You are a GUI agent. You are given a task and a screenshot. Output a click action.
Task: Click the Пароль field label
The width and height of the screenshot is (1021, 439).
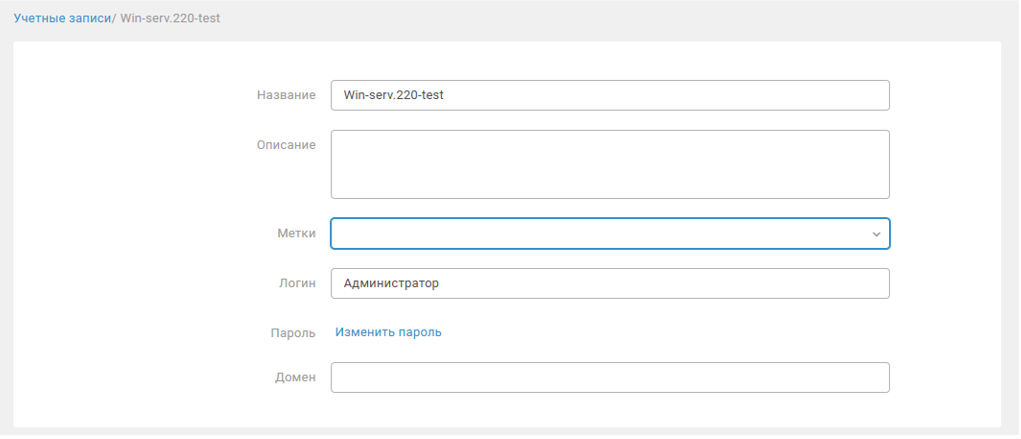[294, 332]
